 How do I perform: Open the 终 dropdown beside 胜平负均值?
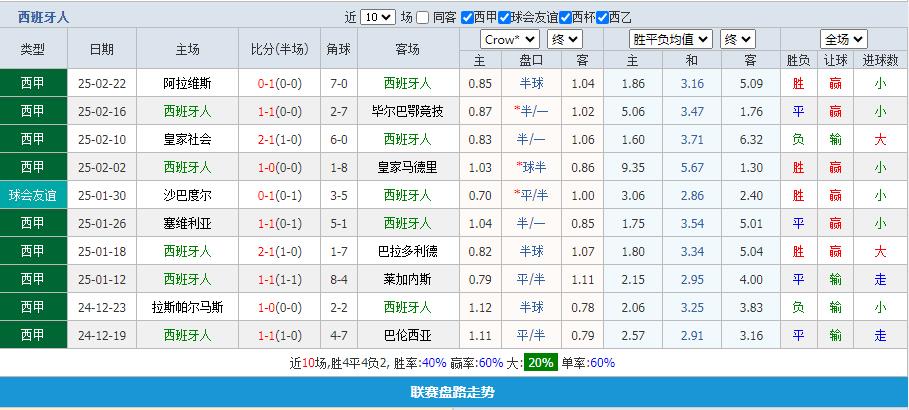tap(738, 39)
